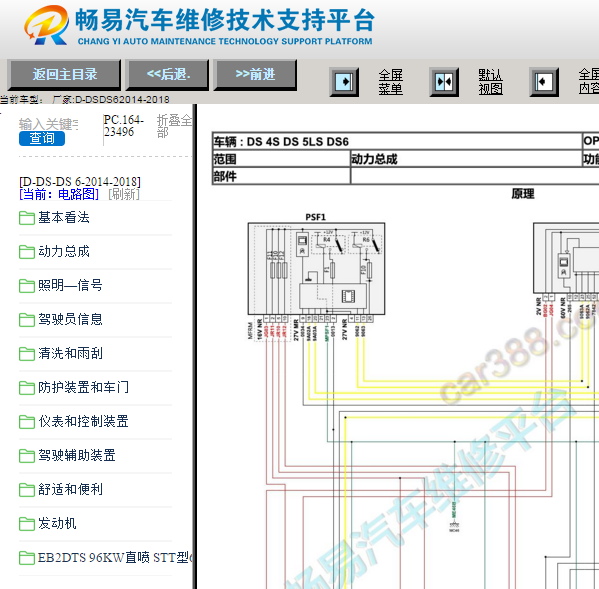
Task: Click the fullscreen menu arrow icon
Action: pyautogui.click(x=344, y=82)
